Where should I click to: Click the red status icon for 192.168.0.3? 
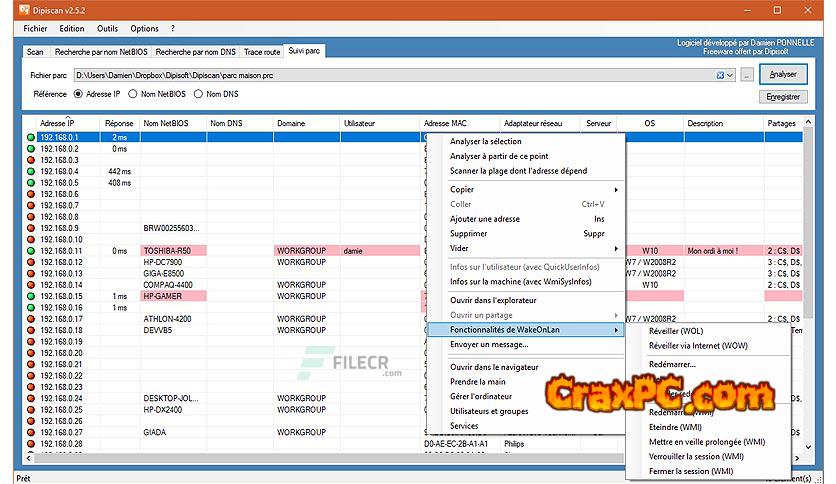click(31, 160)
